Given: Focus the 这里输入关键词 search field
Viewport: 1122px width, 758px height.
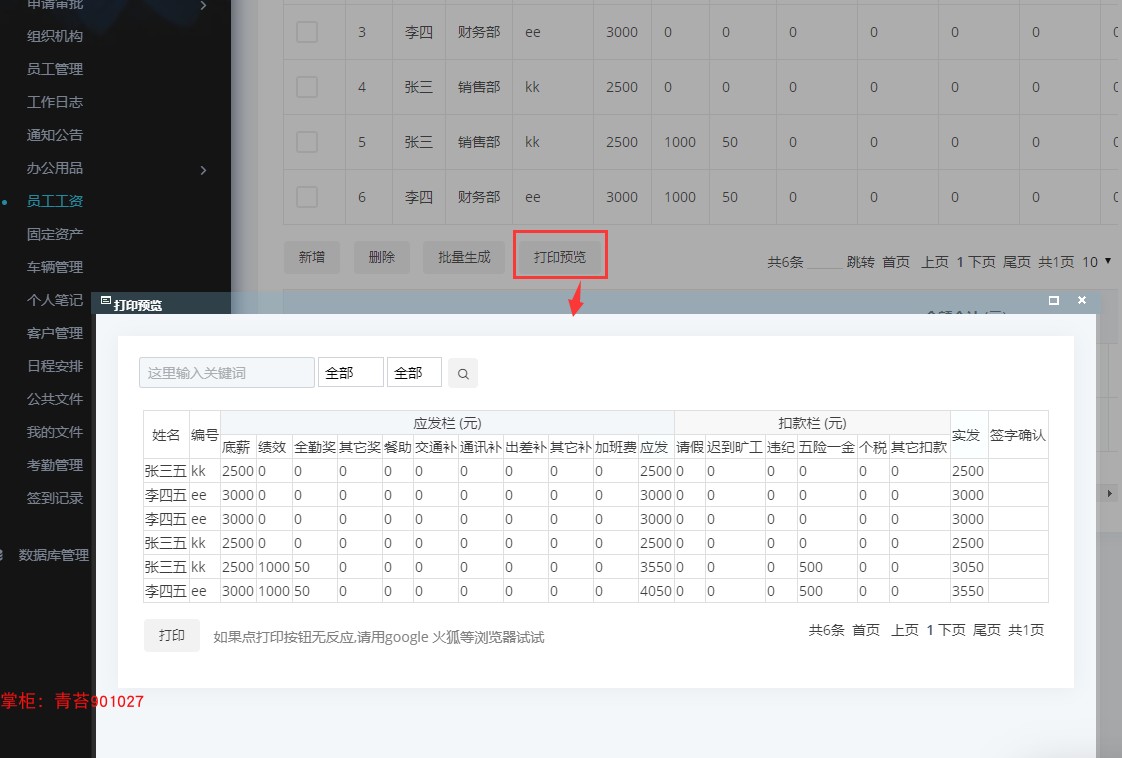Looking at the screenshot, I should point(227,373).
